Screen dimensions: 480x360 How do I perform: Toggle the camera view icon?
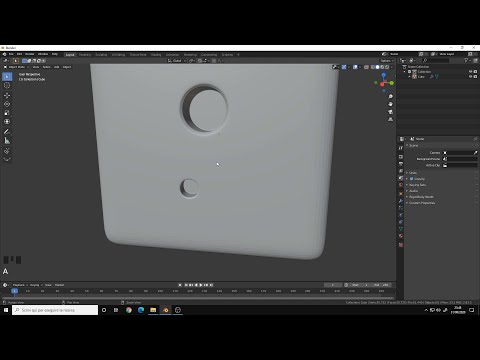coord(390,112)
